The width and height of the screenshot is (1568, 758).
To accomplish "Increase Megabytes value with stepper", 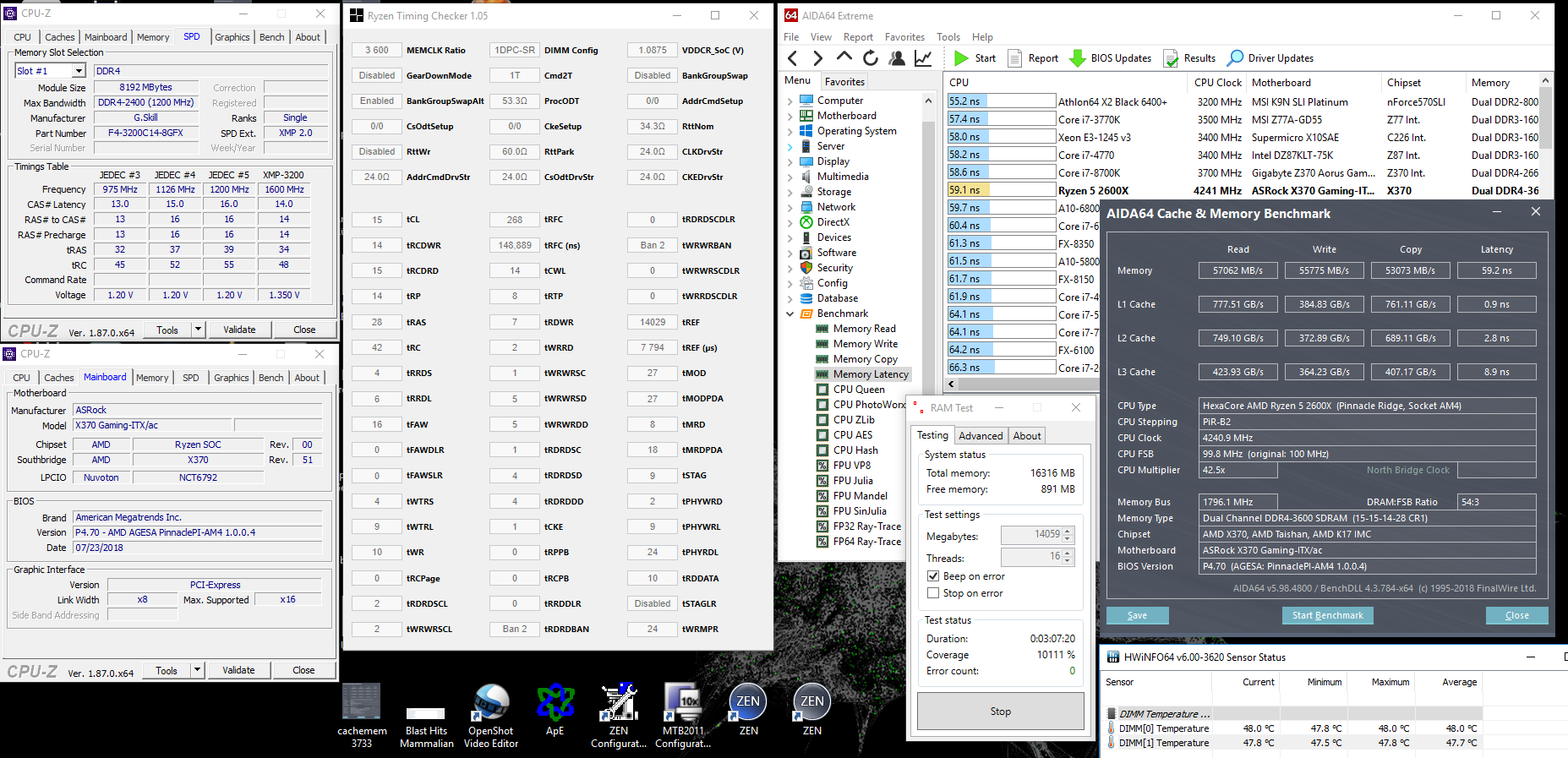I will point(1068,531).
